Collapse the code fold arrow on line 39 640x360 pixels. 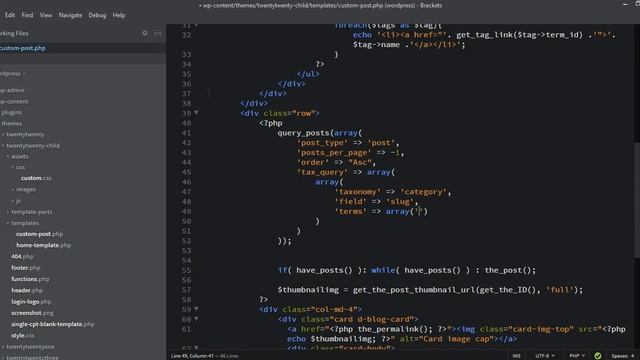(196, 113)
